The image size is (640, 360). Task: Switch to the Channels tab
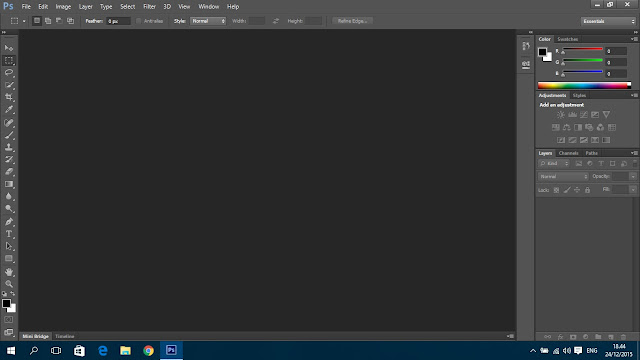pos(569,153)
